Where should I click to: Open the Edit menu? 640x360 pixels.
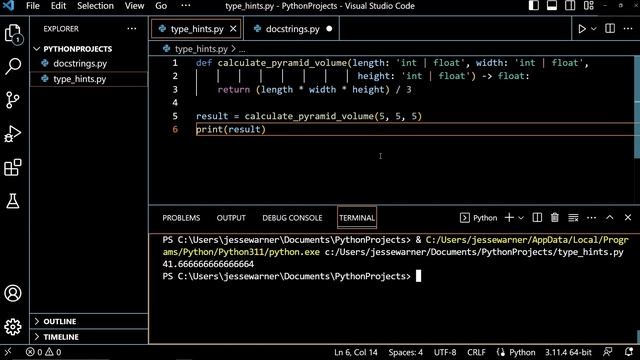[58, 6]
